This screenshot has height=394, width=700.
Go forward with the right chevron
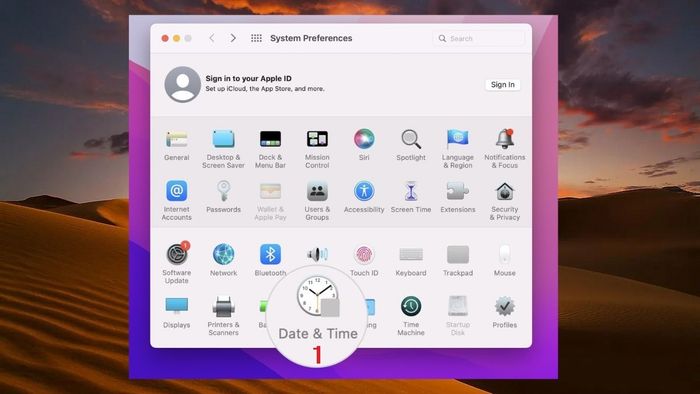click(x=233, y=38)
